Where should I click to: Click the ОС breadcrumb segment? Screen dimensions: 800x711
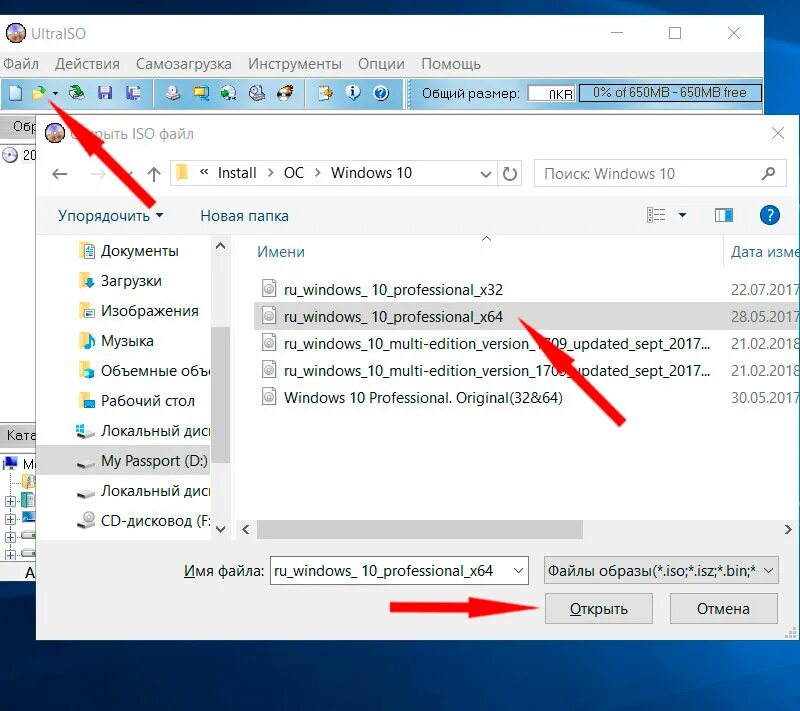pyautogui.click(x=294, y=173)
